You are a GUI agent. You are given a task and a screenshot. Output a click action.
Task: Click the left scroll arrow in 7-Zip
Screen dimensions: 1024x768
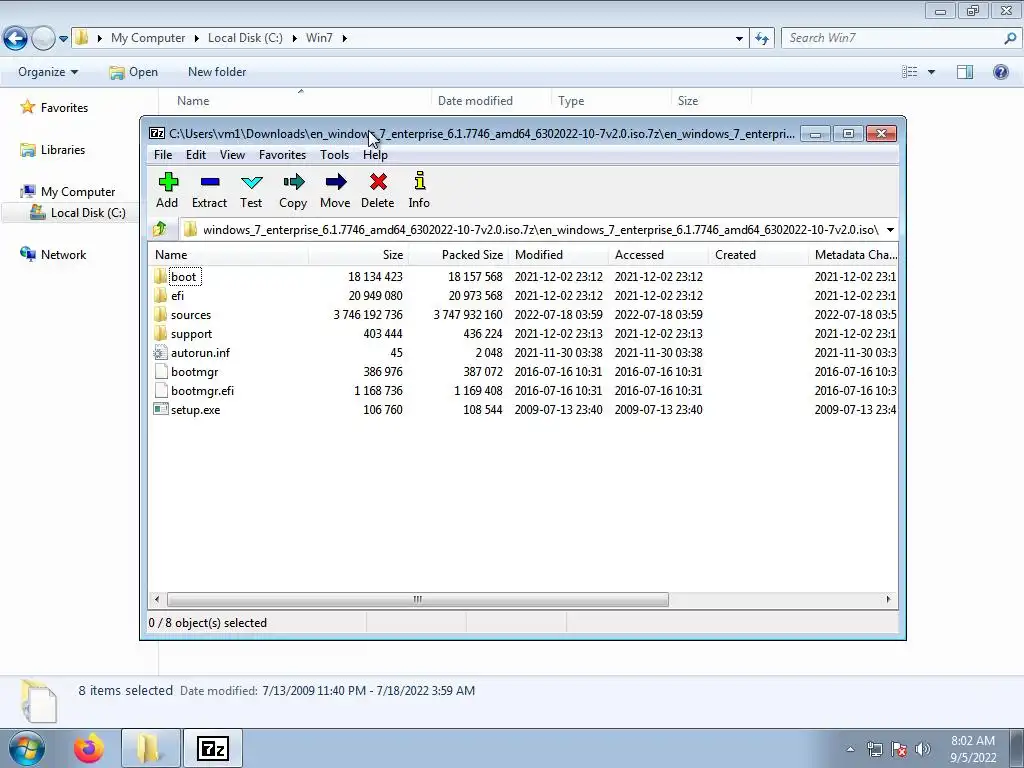pyautogui.click(x=156, y=599)
